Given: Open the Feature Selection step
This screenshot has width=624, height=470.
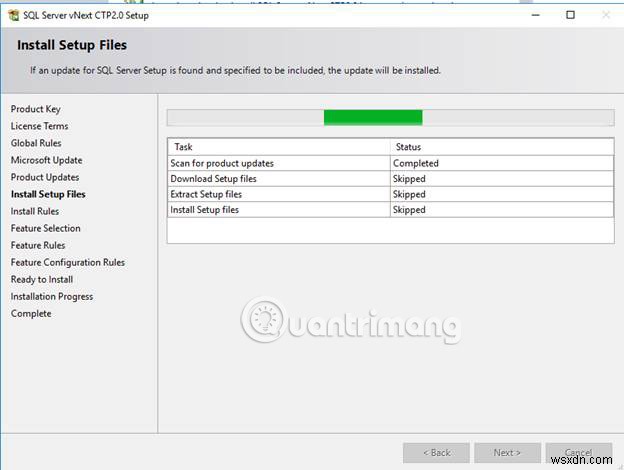Looking at the screenshot, I should (45, 228).
